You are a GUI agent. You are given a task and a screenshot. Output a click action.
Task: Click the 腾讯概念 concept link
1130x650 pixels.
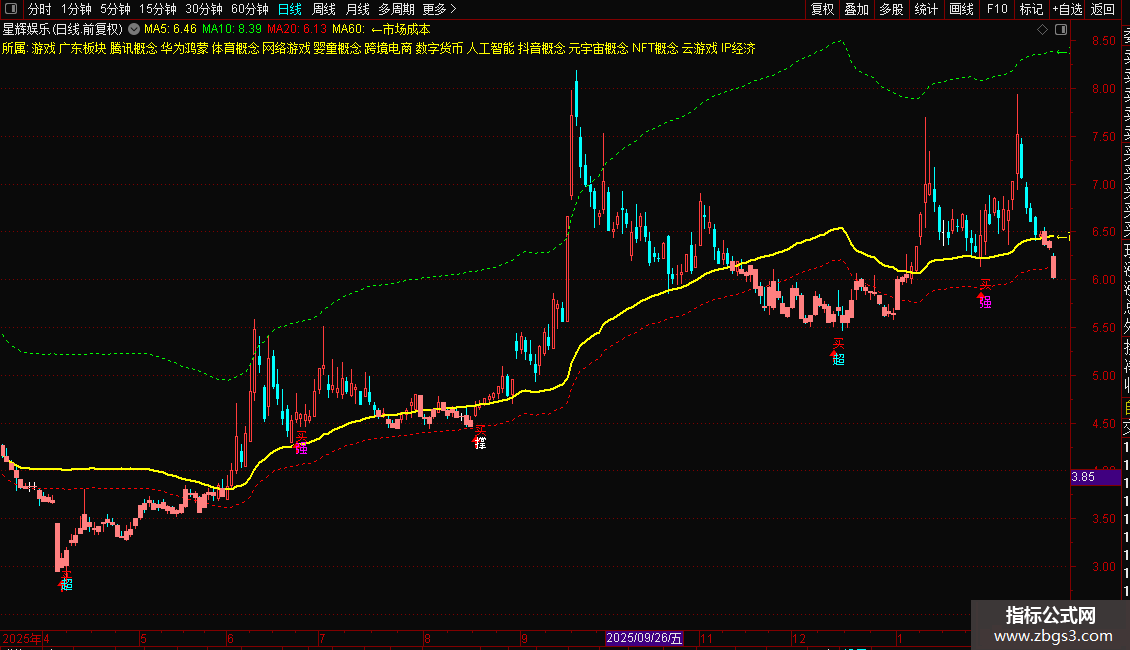coord(133,48)
